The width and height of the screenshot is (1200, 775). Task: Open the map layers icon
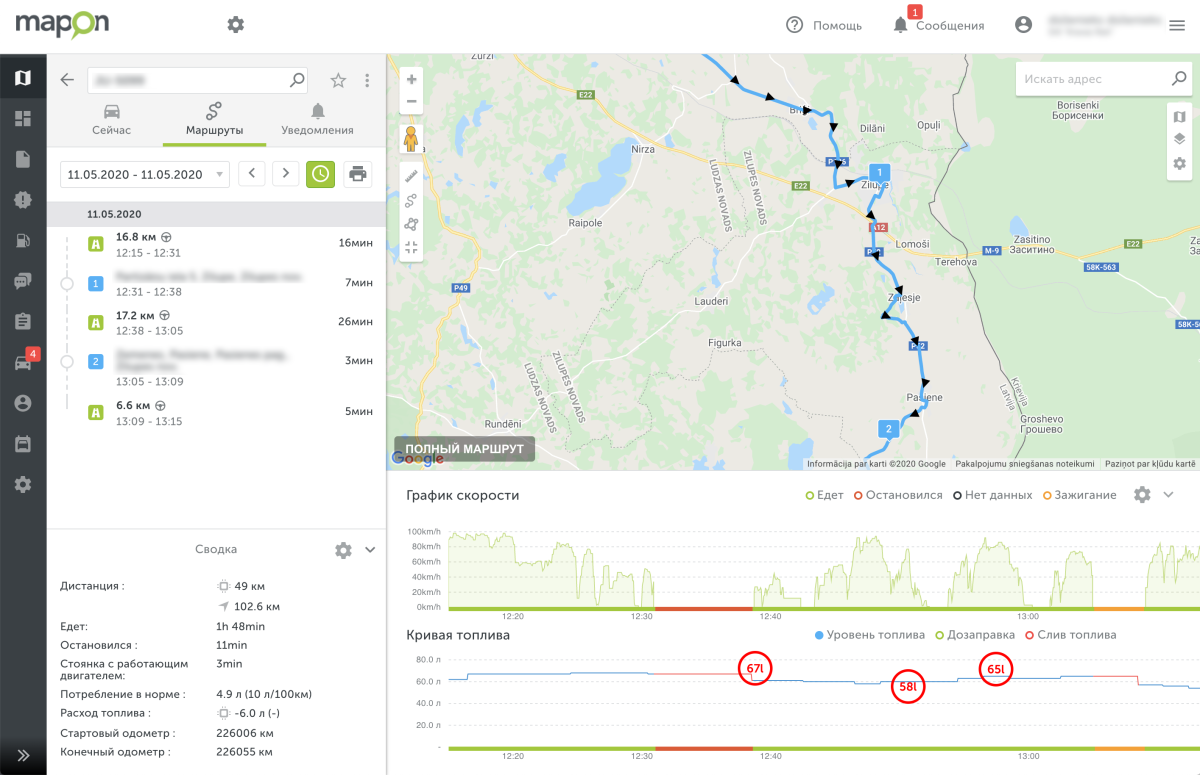[x=1179, y=139]
